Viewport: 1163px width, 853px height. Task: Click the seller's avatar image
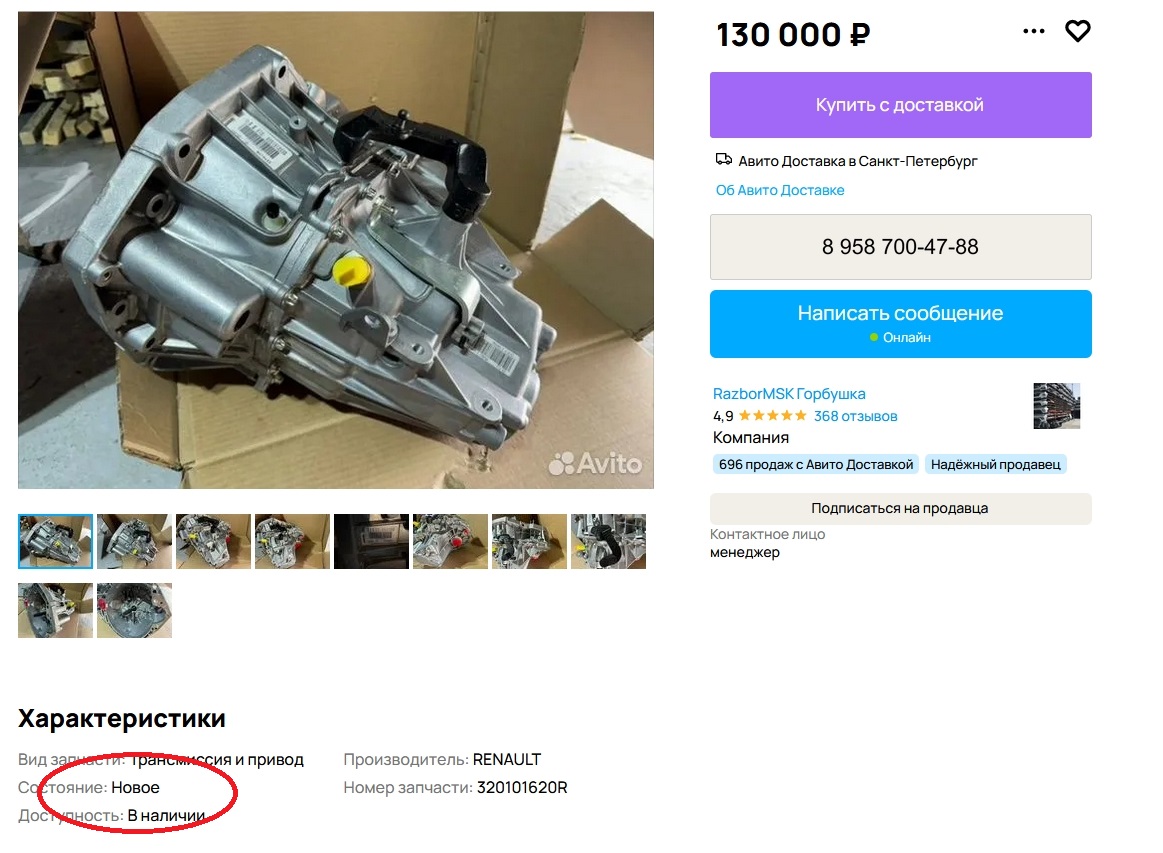1056,406
